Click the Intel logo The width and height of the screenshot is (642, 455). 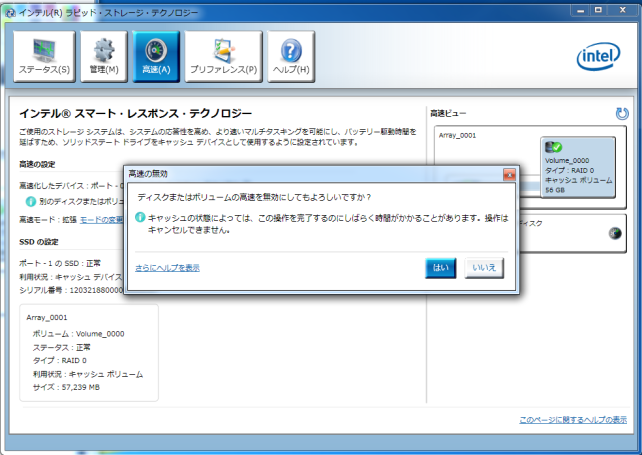coord(598,57)
